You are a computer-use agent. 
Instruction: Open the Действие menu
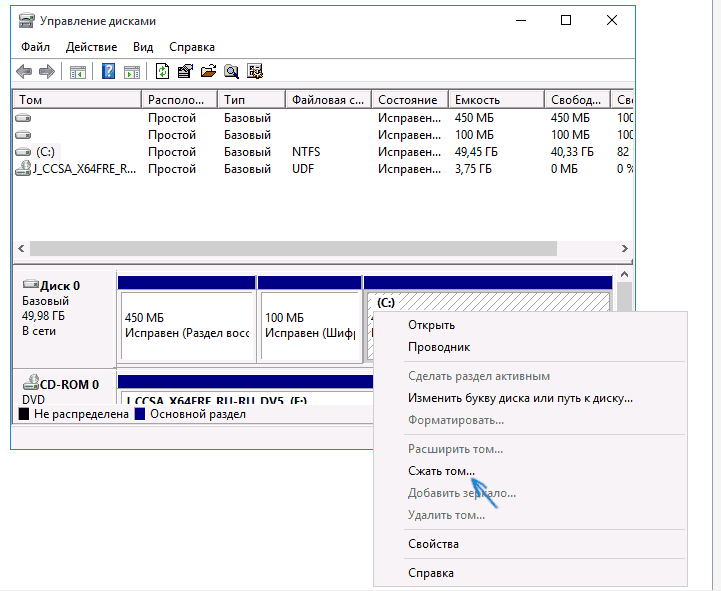(92, 47)
